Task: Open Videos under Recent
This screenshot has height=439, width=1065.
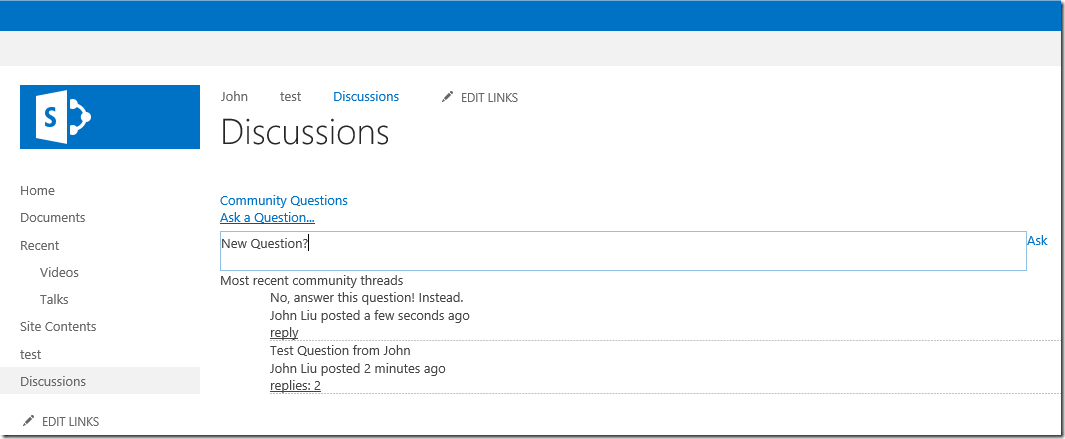Action: click(59, 273)
